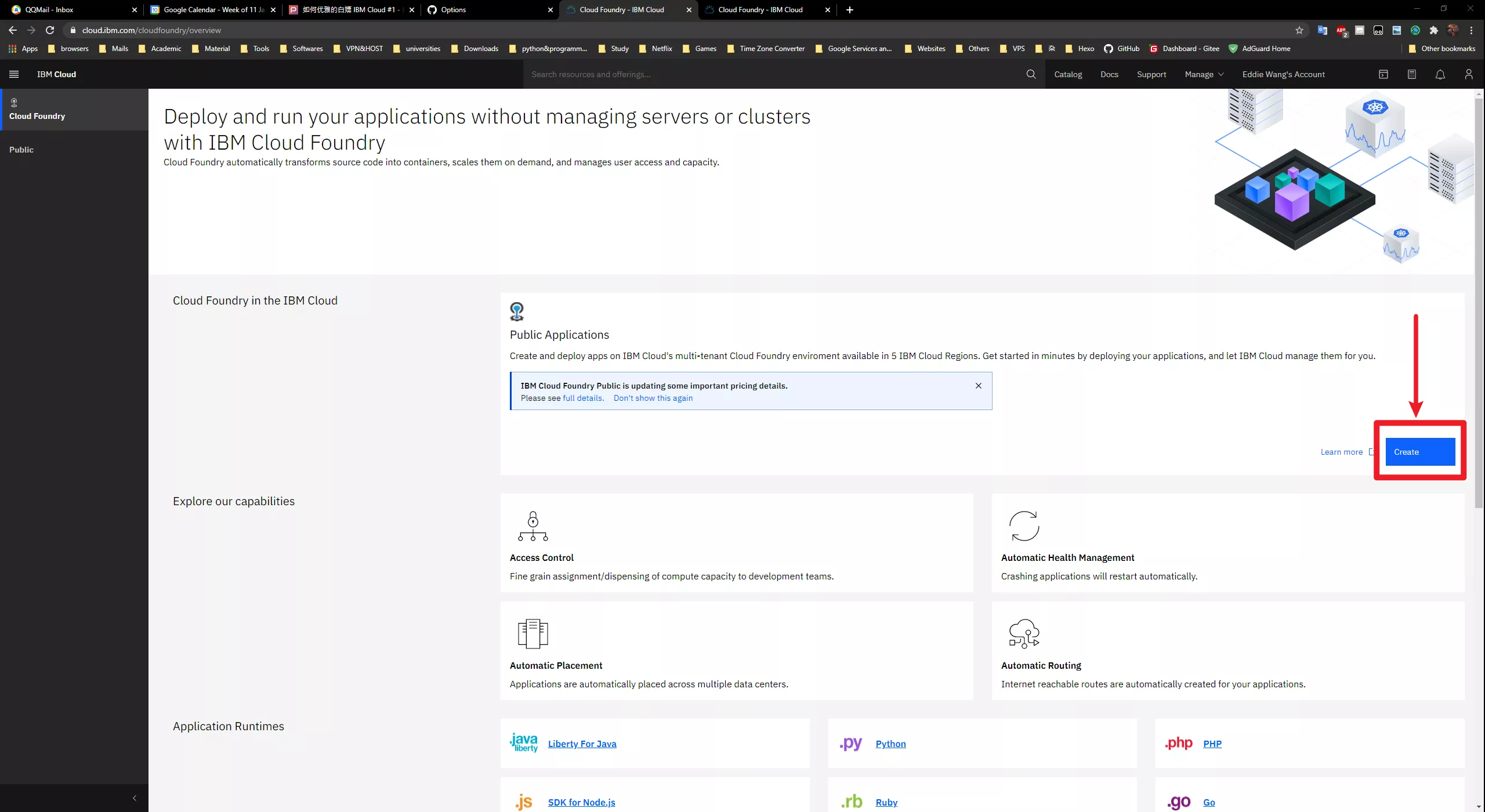This screenshot has height=812, width=1485.
Task: Open the Other bookmarks folder
Action: click(x=1443, y=49)
